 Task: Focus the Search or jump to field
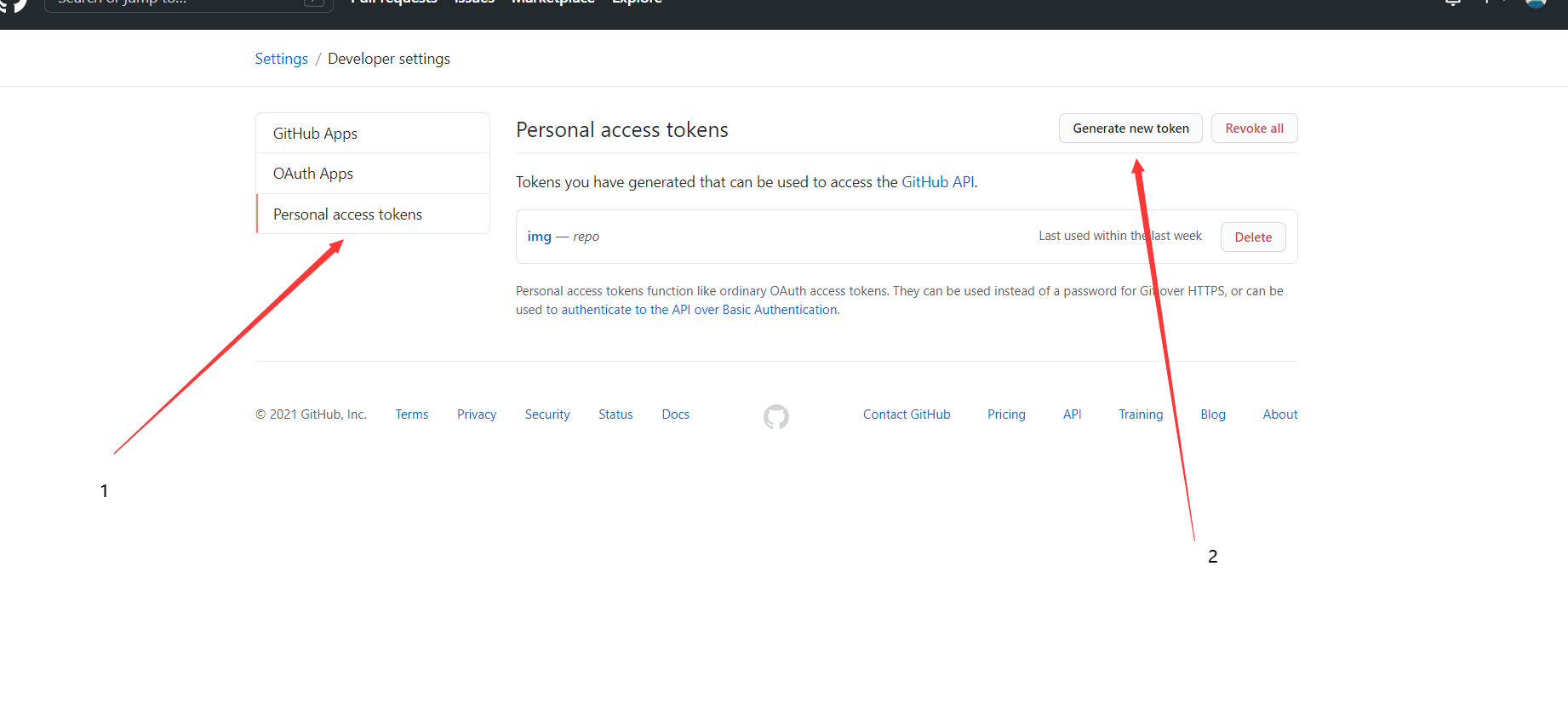point(188,3)
